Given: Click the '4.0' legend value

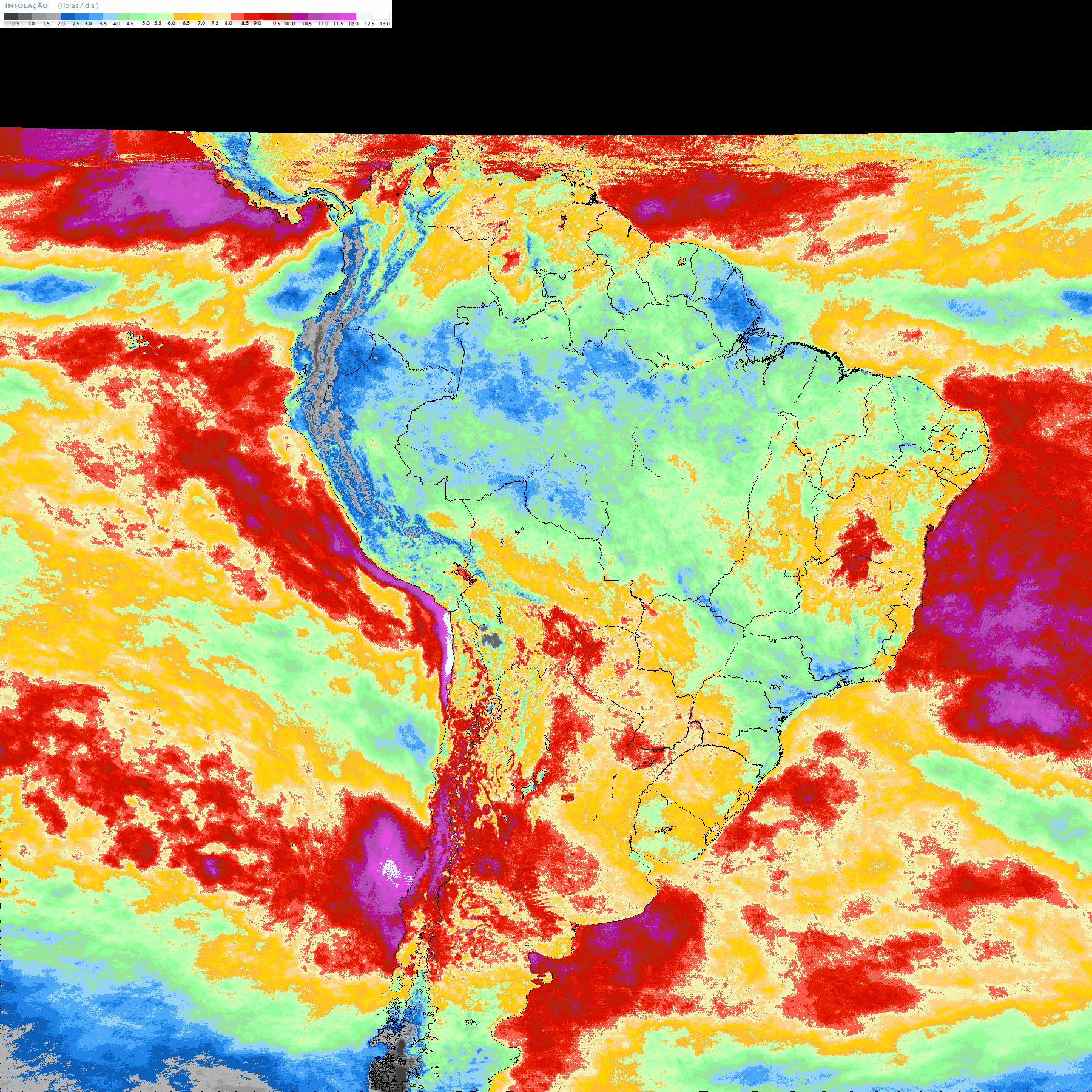Looking at the screenshot, I should tap(116, 24).
